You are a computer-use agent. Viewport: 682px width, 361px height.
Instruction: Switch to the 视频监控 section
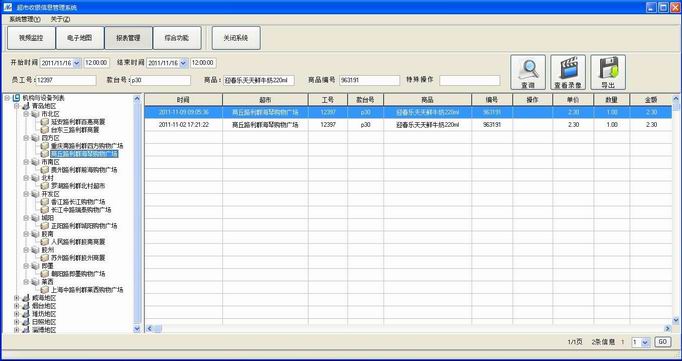pyautogui.click(x=31, y=38)
